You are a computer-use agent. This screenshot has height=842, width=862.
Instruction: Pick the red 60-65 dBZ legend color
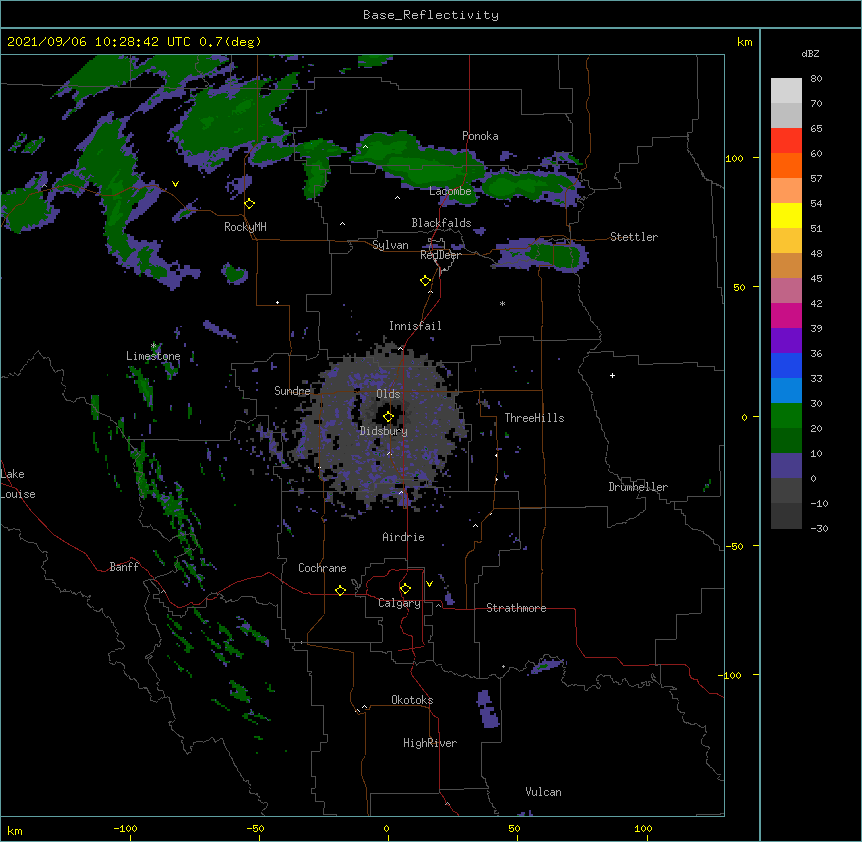(786, 141)
